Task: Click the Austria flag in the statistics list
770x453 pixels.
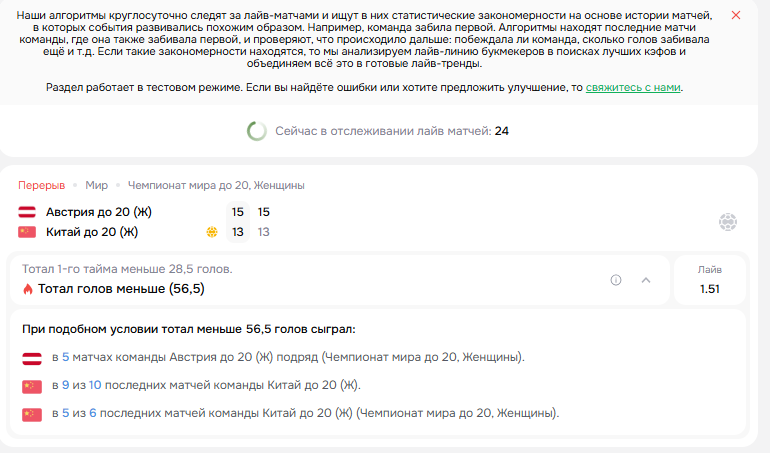Action: pyautogui.click(x=32, y=358)
